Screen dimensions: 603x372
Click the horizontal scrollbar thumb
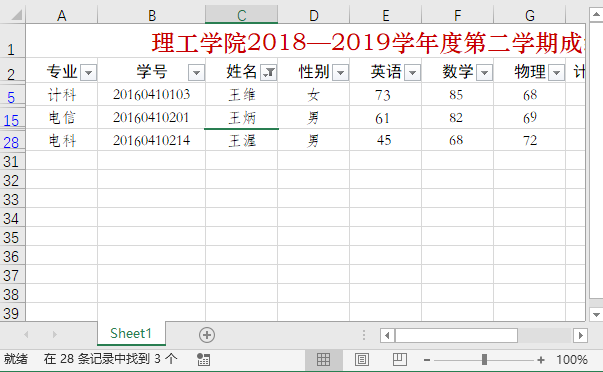[456, 335]
